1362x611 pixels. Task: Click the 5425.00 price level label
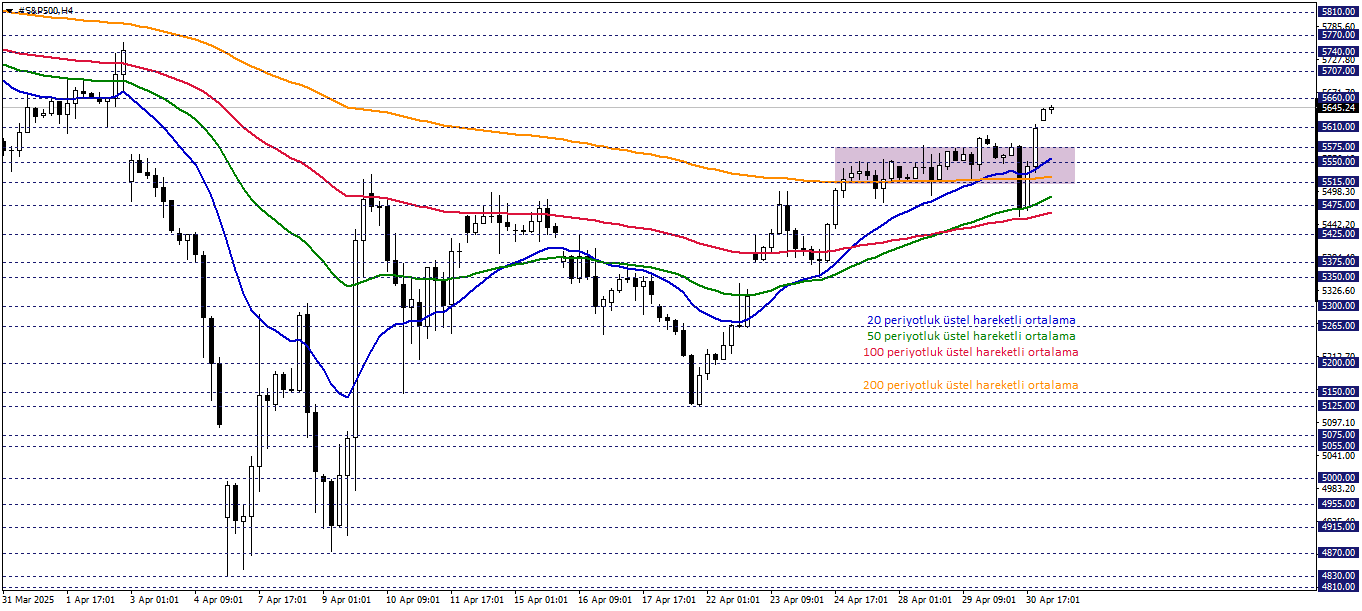click(x=1338, y=233)
